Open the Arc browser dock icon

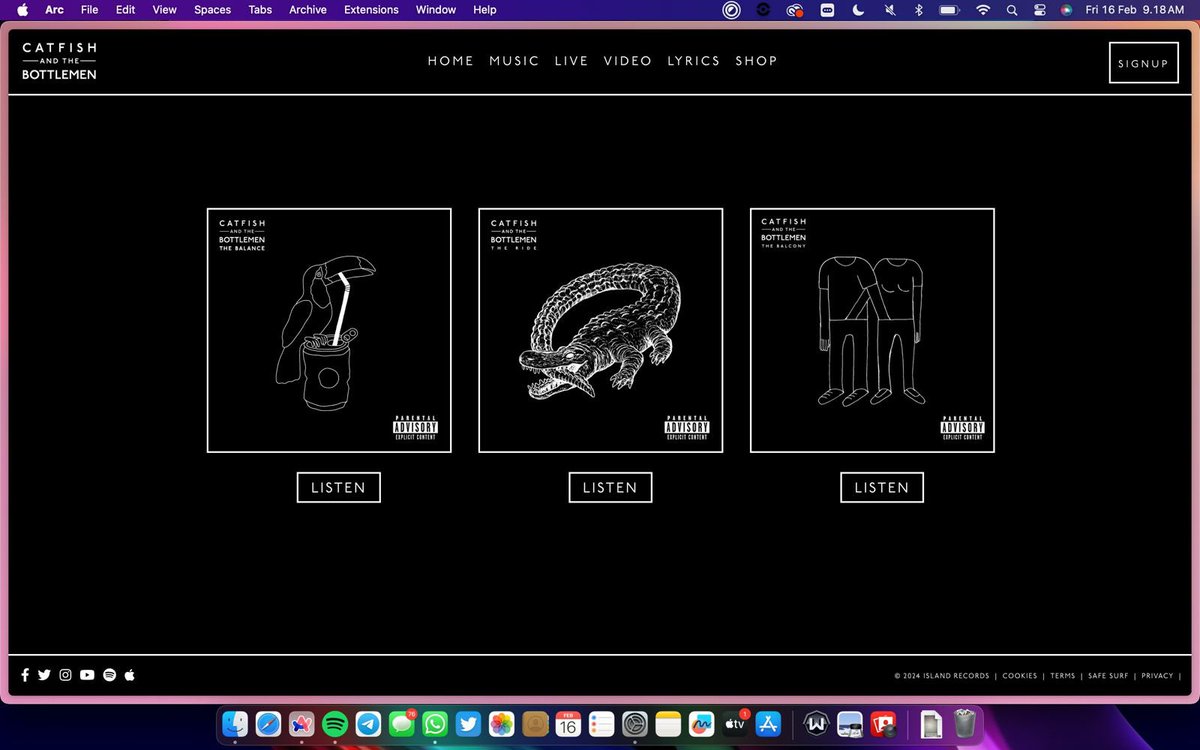(x=301, y=723)
